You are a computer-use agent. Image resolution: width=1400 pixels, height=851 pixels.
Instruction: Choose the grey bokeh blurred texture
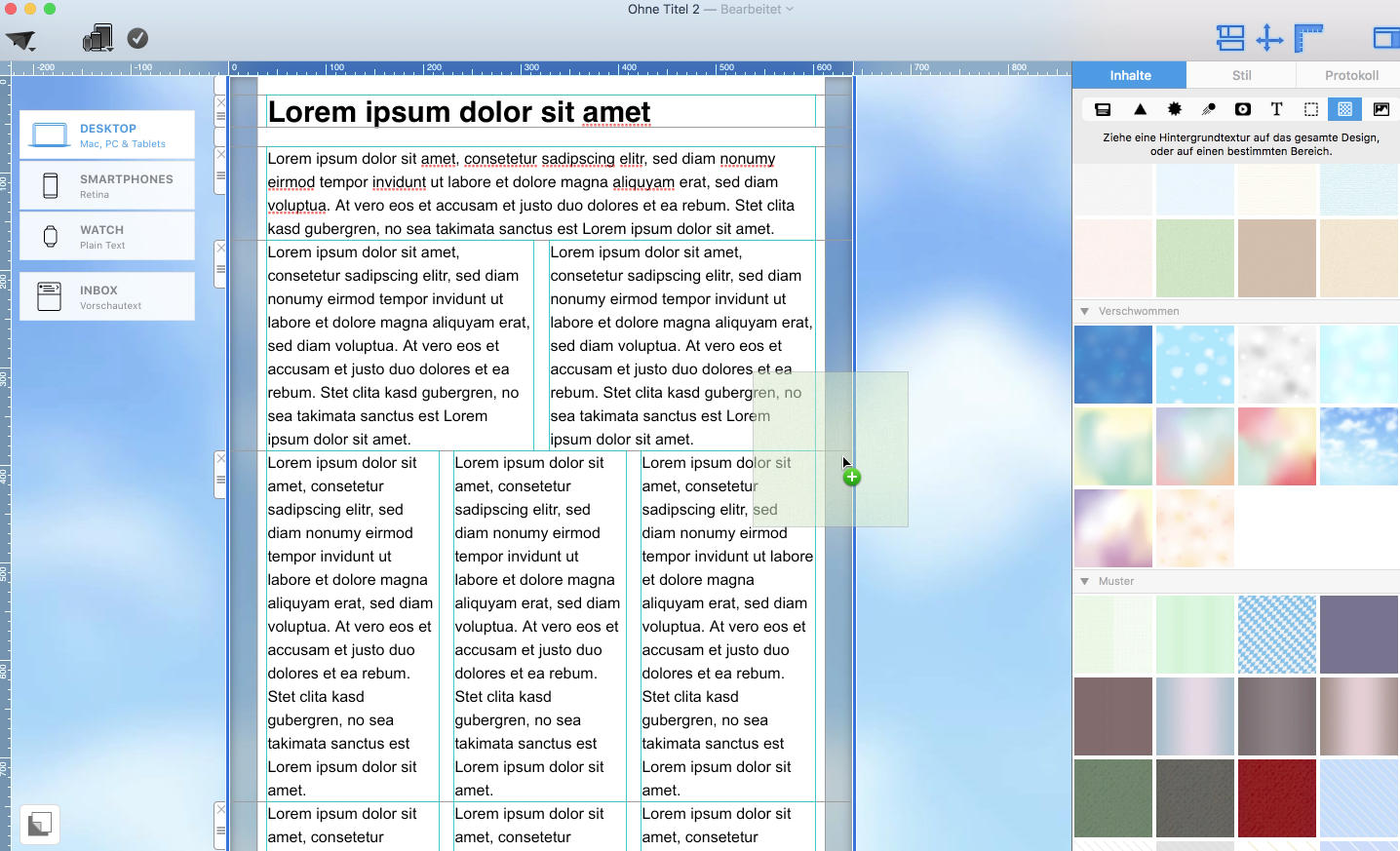click(x=1277, y=365)
